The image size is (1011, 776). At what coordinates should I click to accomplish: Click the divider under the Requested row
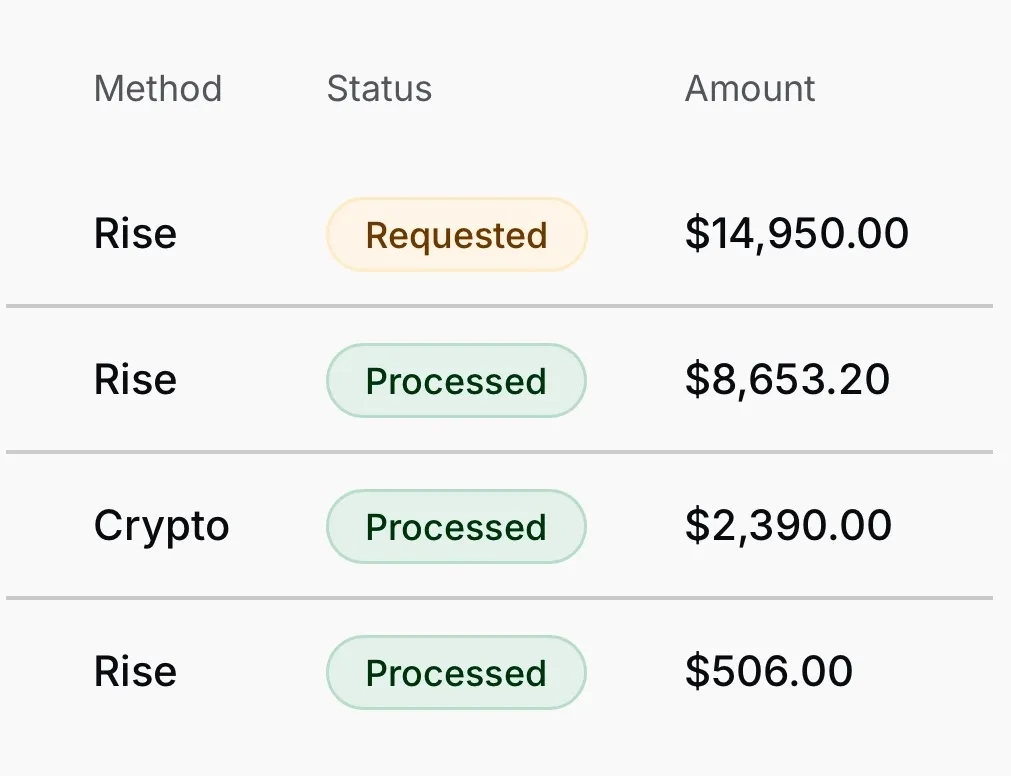[x=500, y=305]
